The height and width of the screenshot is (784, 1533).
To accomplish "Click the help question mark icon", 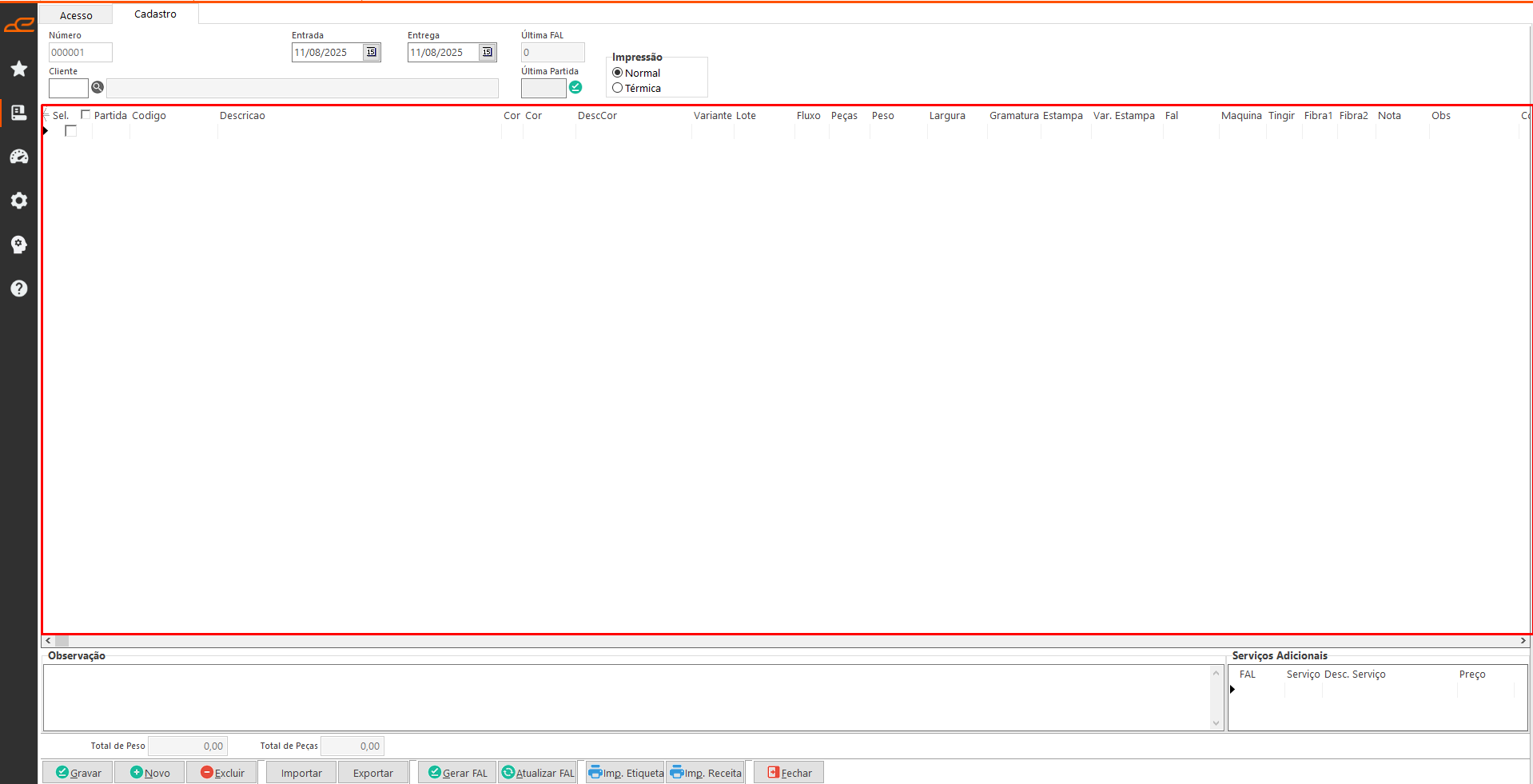I will click(19, 289).
